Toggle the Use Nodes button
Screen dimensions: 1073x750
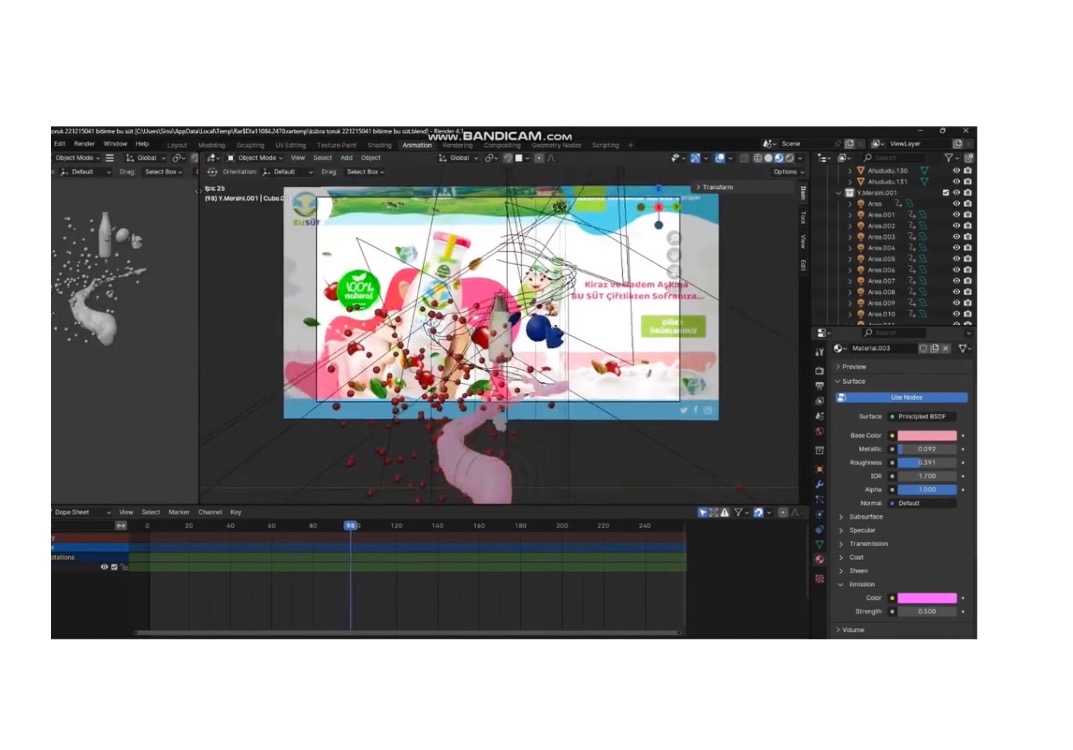[x=901, y=398]
